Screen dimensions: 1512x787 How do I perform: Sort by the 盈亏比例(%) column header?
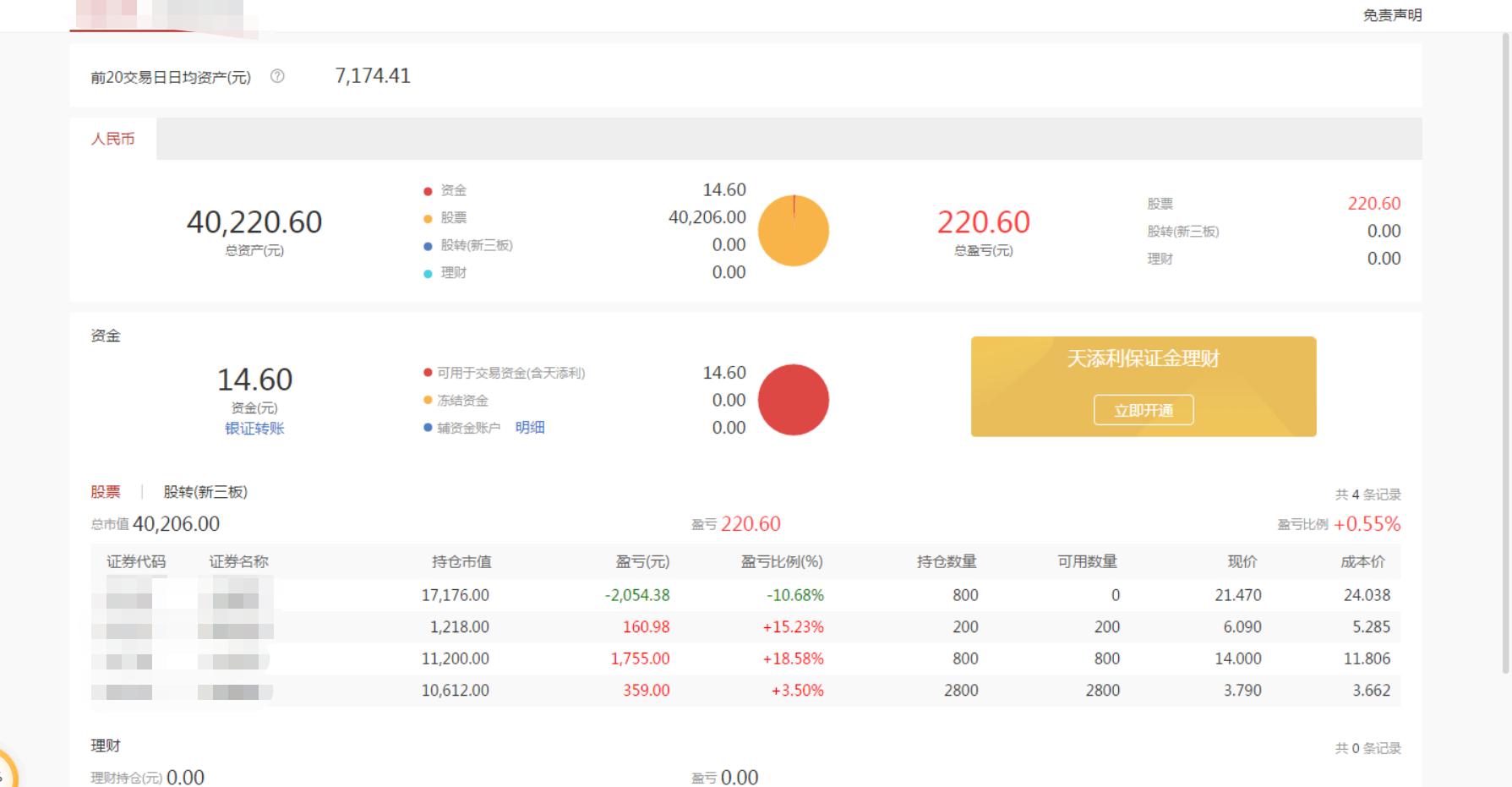point(781,562)
